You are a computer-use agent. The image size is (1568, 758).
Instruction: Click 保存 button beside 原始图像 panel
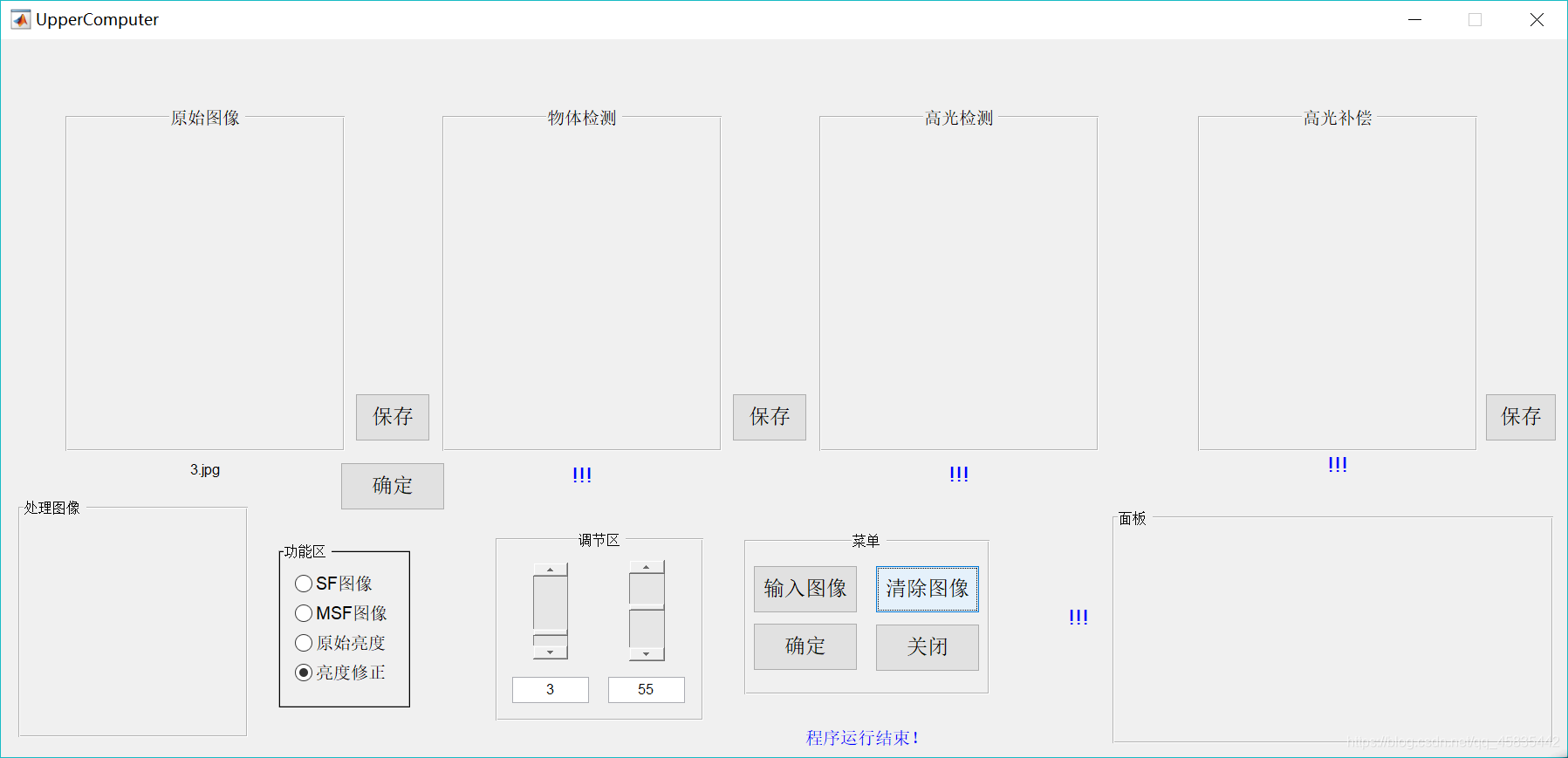[x=393, y=417]
